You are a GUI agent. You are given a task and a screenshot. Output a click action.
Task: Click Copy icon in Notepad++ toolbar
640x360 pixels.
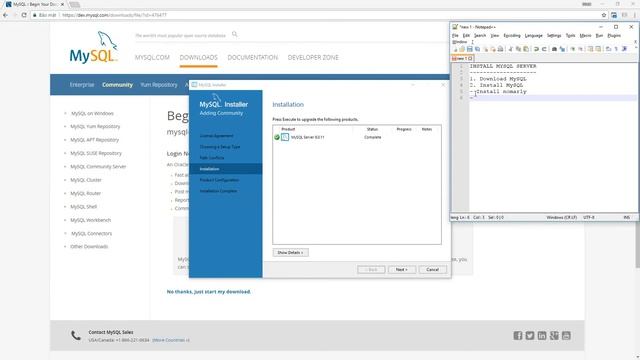tap(518, 49)
